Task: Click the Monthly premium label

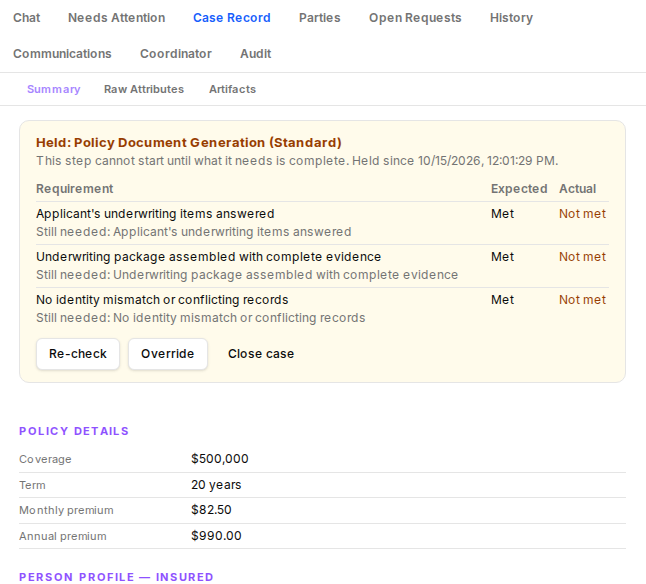Action: tap(66, 510)
